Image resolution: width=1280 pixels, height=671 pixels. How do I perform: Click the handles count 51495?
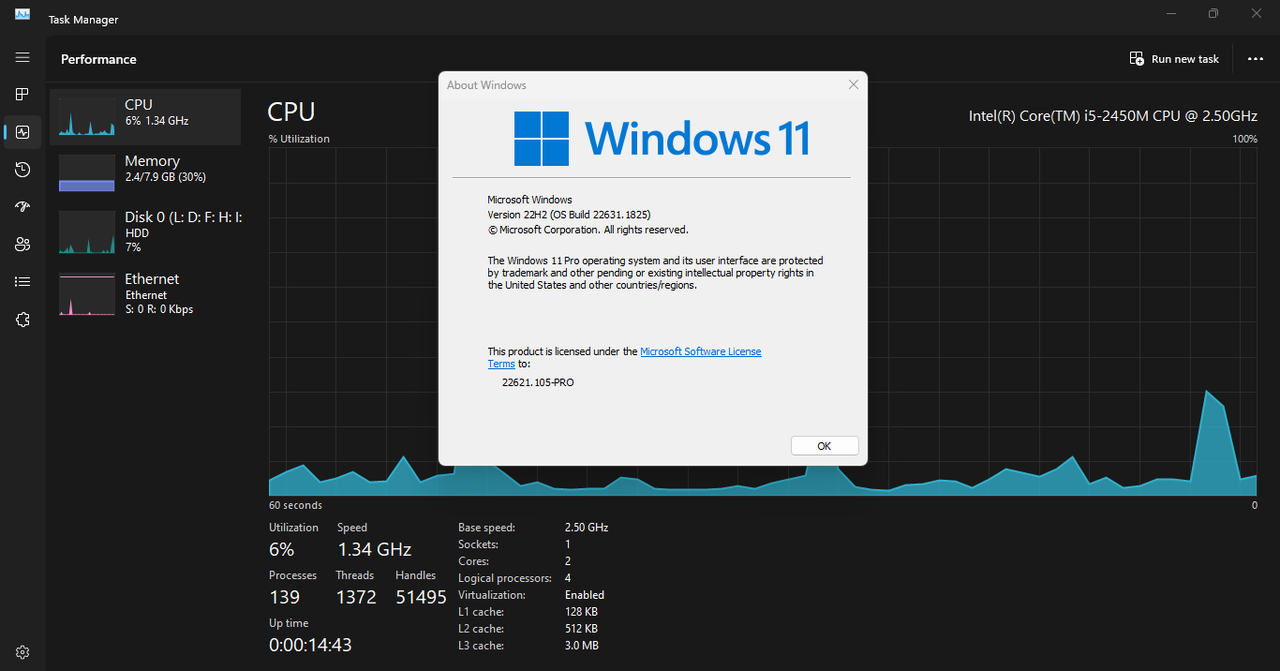[x=421, y=597]
